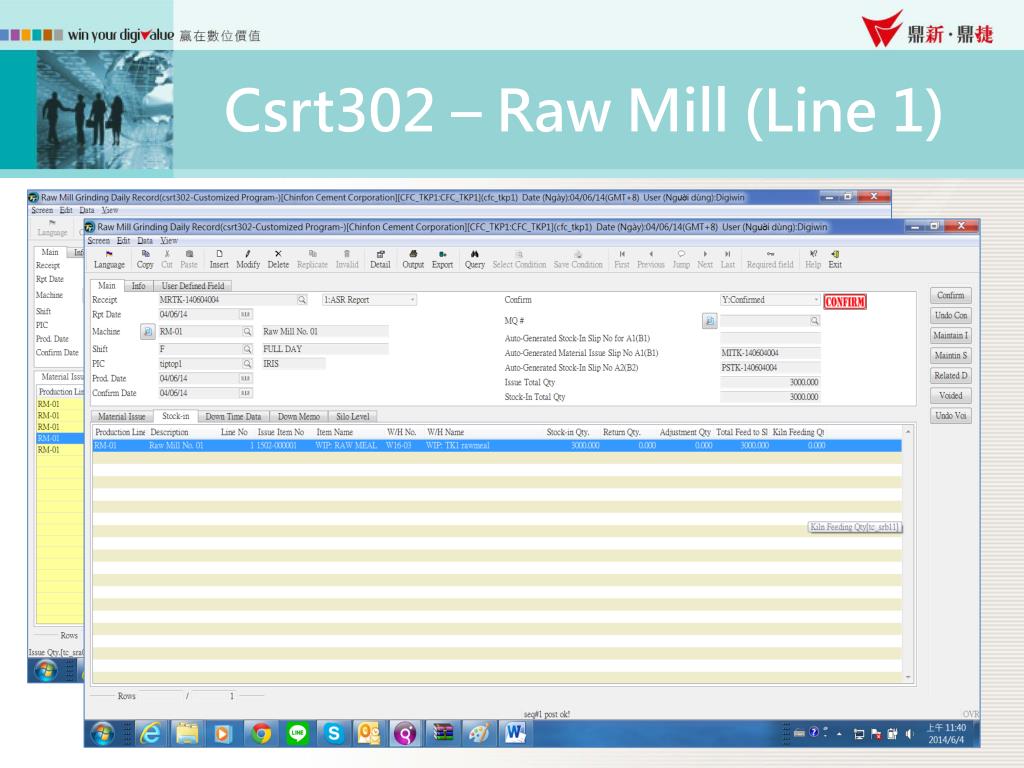Switch to the Silo Level tab
Screen dimensions: 1024x768
pyautogui.click(x=353, y=417)
